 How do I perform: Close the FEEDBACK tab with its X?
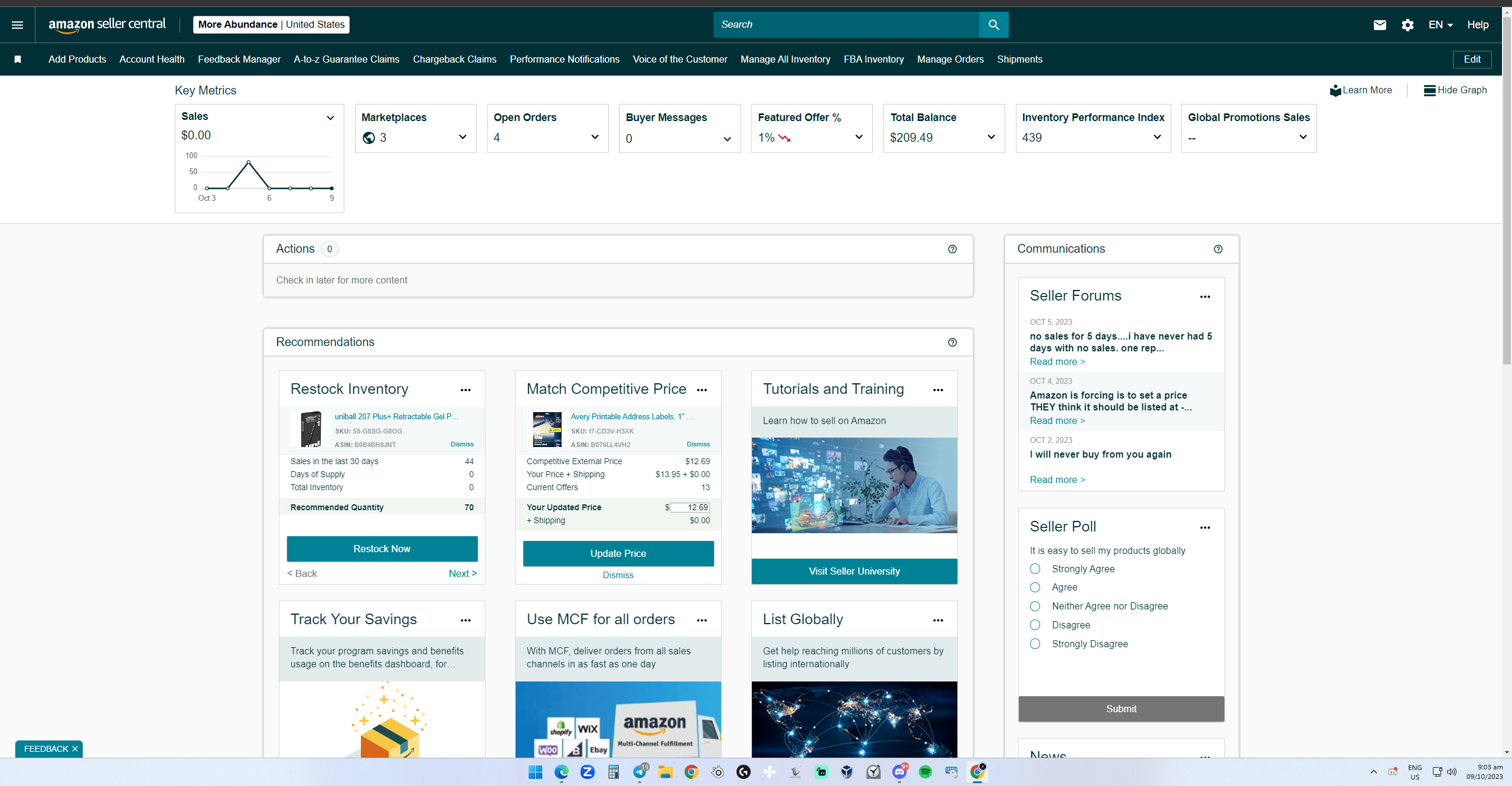(x=75, y=749)
